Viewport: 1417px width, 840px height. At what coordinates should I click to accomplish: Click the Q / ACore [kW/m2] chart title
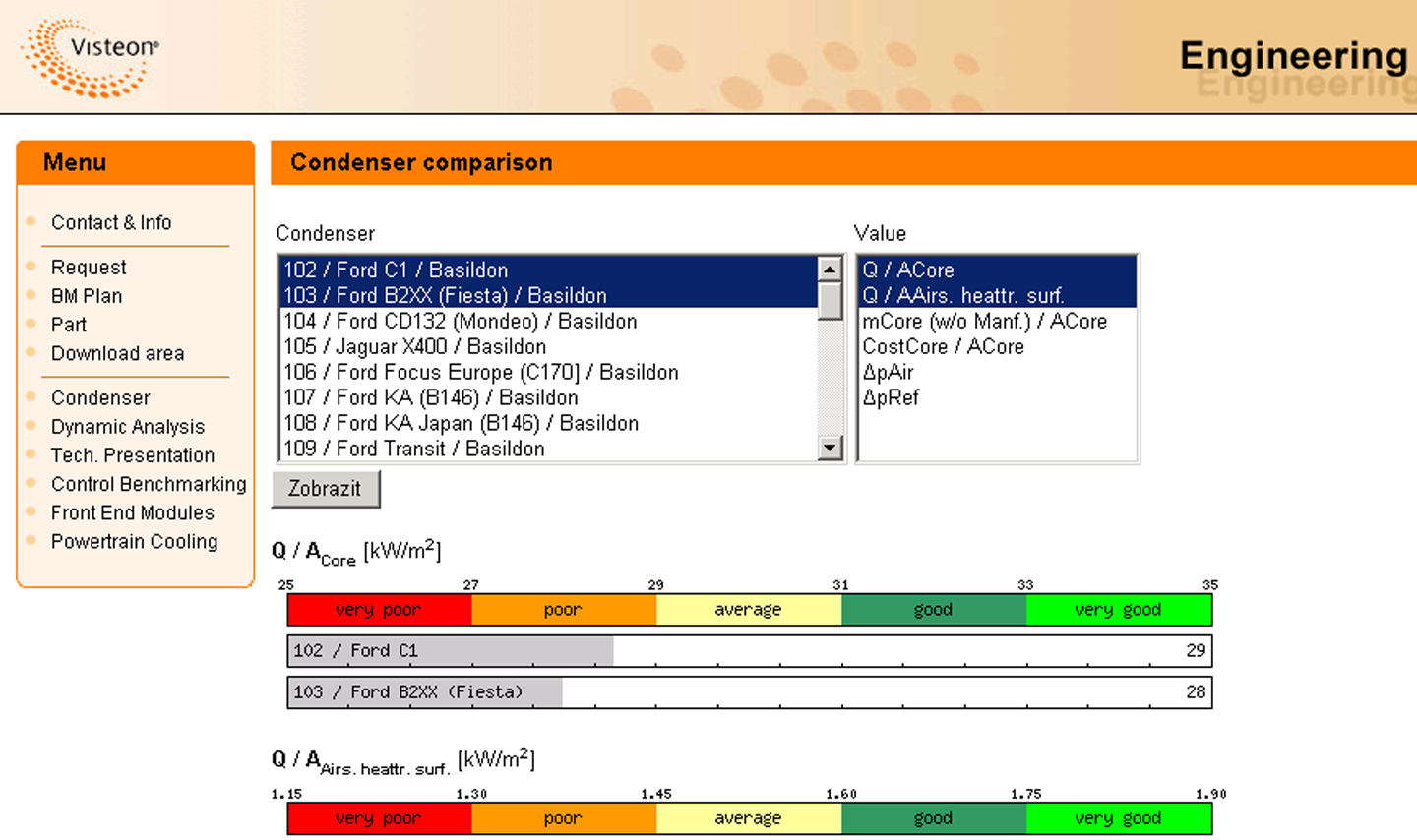pos(356,553)
